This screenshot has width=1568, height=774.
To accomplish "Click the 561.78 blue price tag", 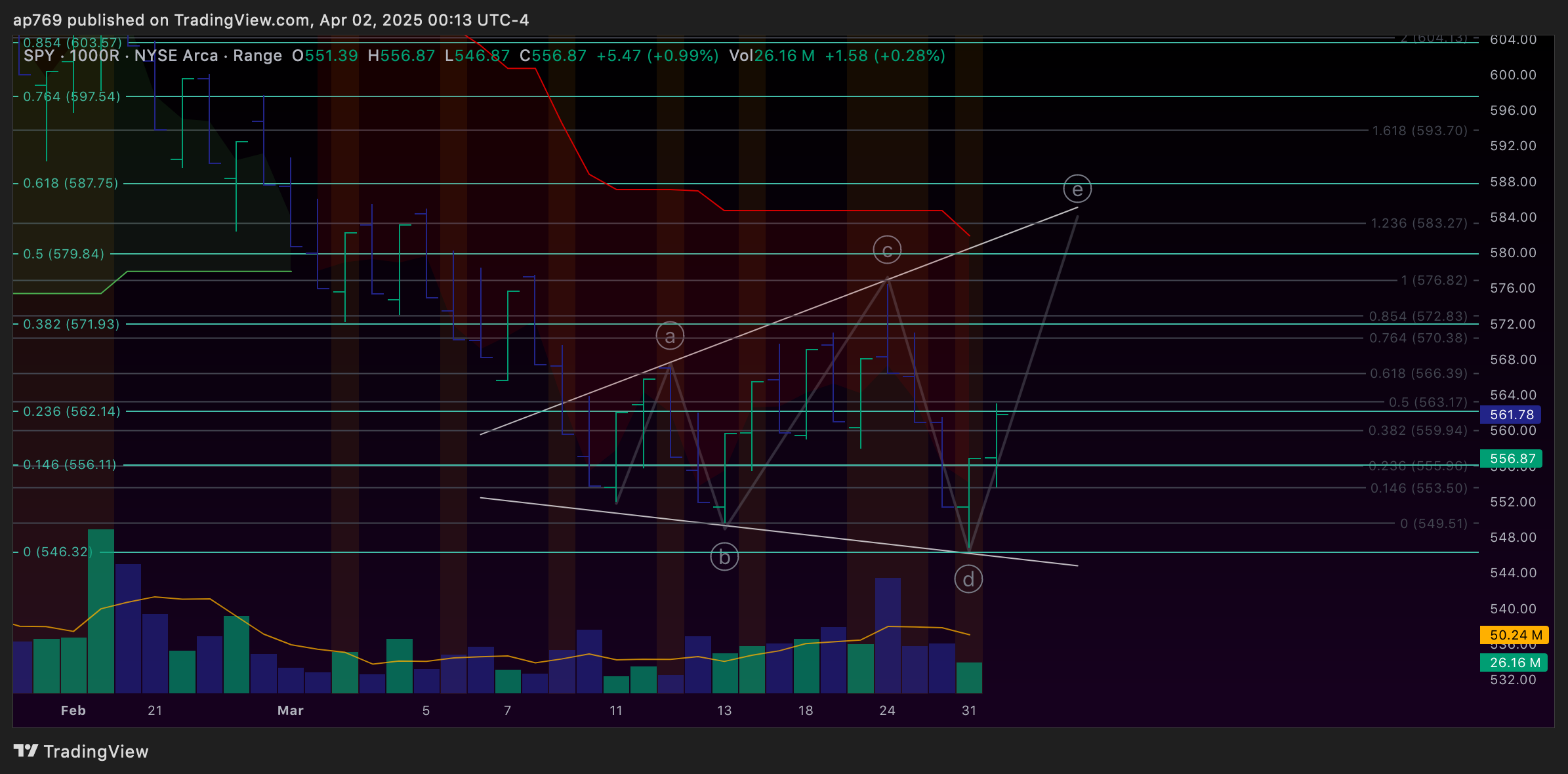I will point(1511,415).
